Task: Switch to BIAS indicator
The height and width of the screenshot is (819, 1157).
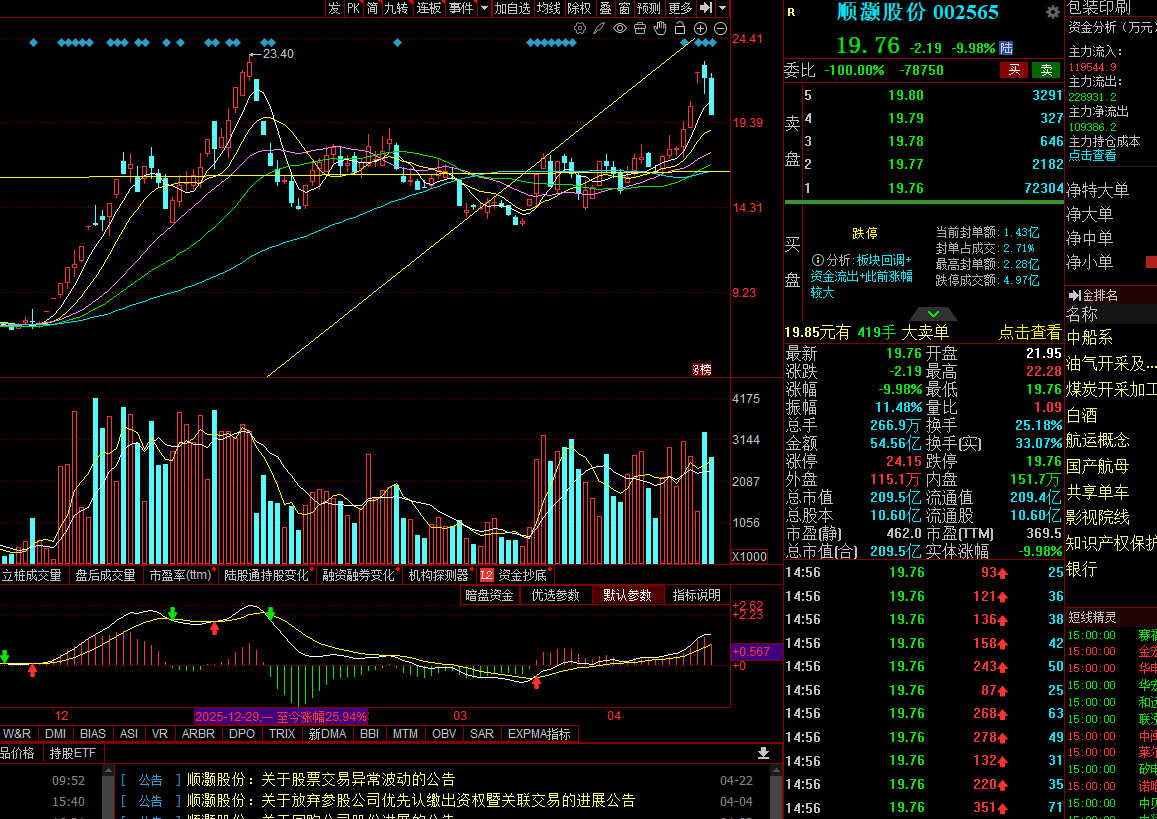Action: coord(93,734)
